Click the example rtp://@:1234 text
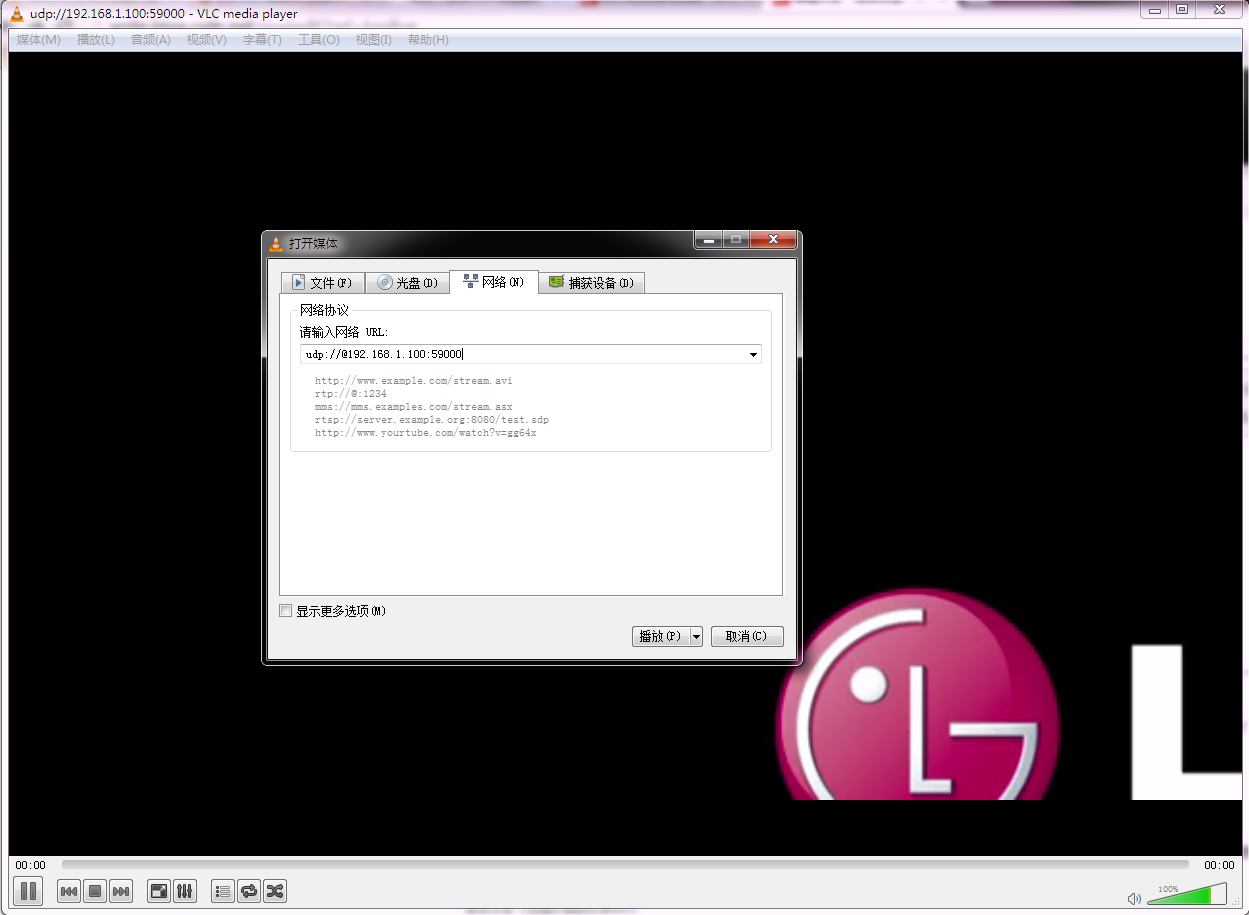Screen dimensions: 1249x915 click(x=351, y=394)
